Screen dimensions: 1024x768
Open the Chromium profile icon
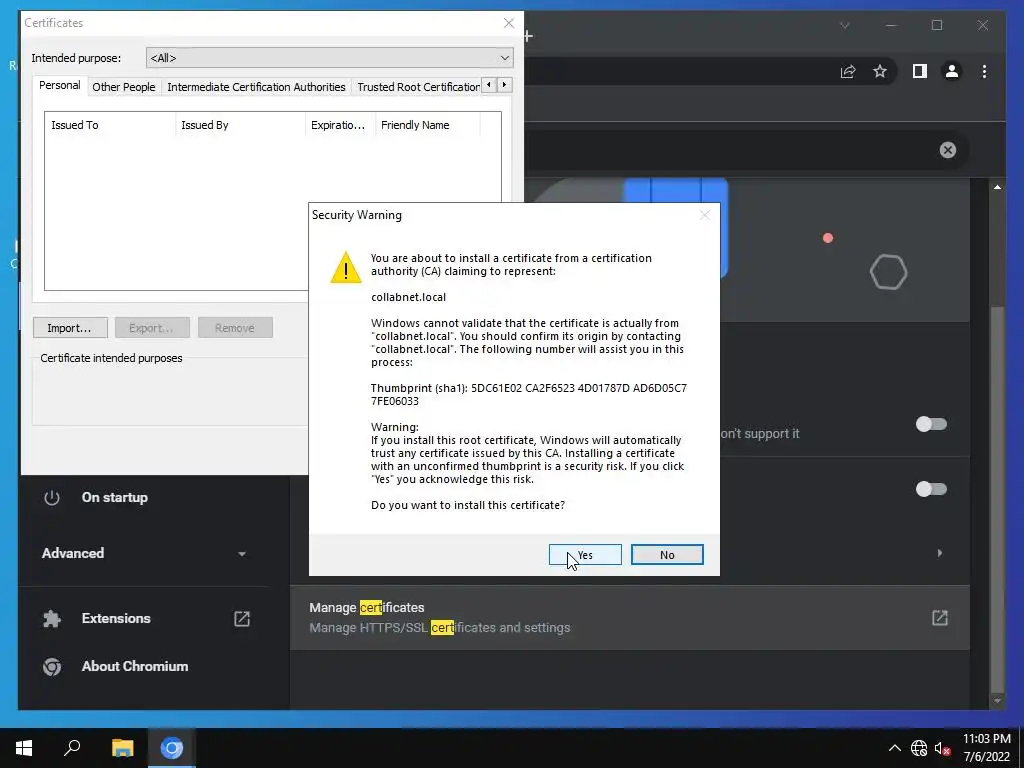click(952, 71)
